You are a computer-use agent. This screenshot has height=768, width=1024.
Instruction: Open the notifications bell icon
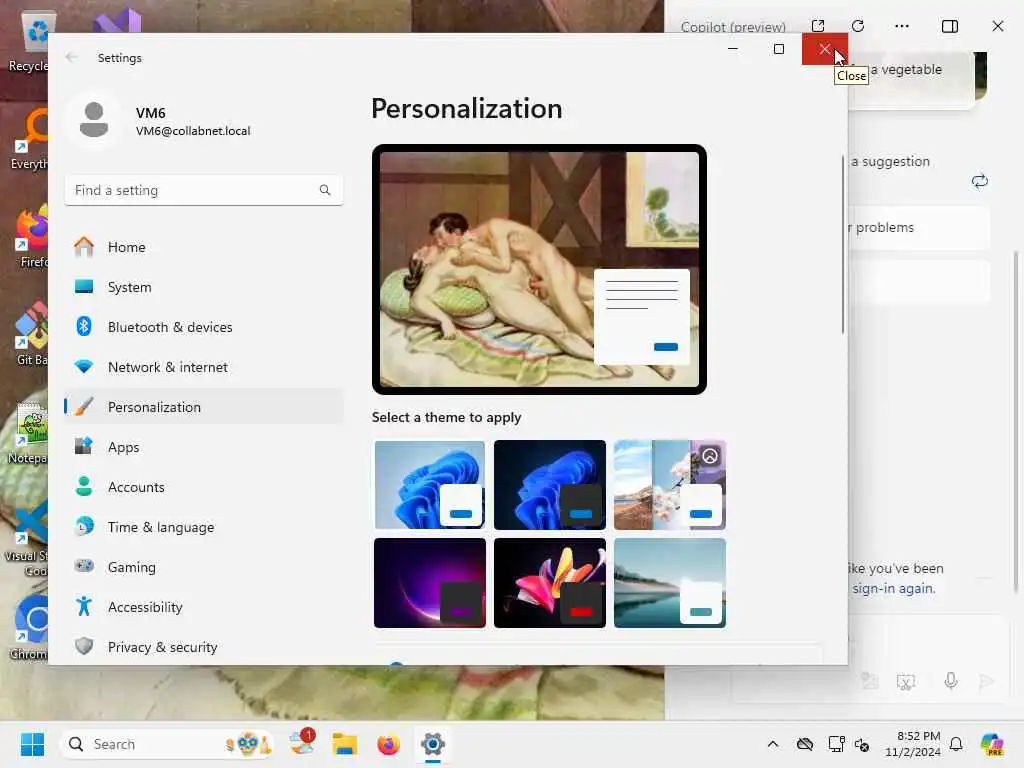[x=956, y=744]
